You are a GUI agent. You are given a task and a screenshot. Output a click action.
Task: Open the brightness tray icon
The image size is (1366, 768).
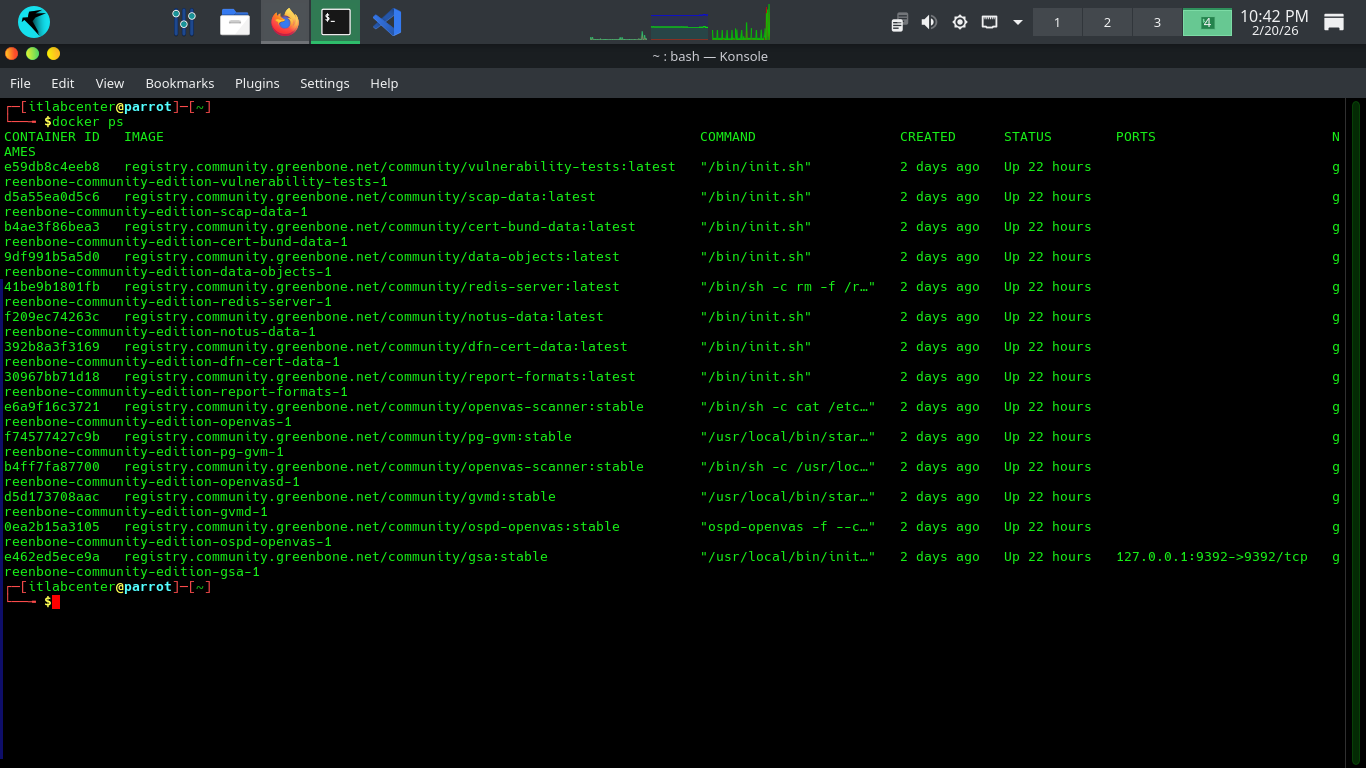960,22
